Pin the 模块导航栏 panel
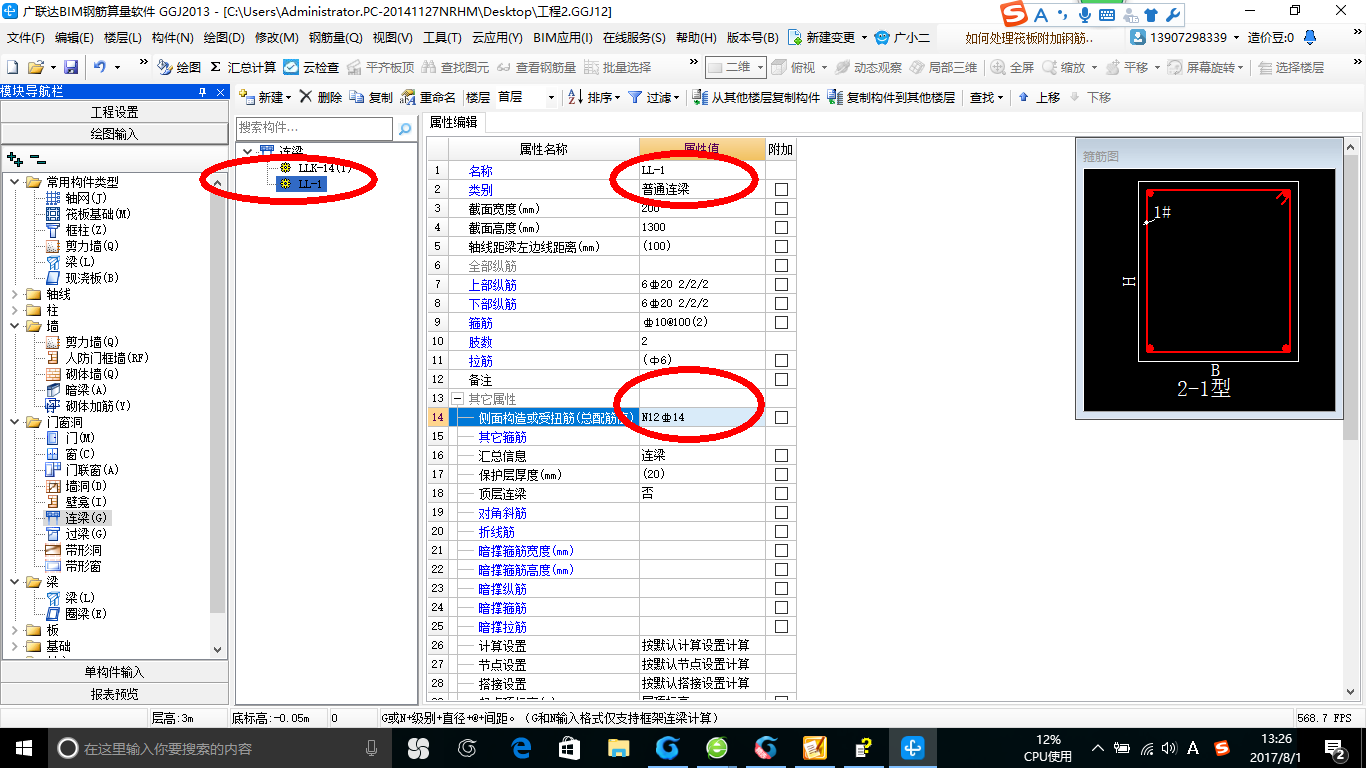Image resolution: width=1366 pixels, height=768 pixels. (x=203, y=91)
